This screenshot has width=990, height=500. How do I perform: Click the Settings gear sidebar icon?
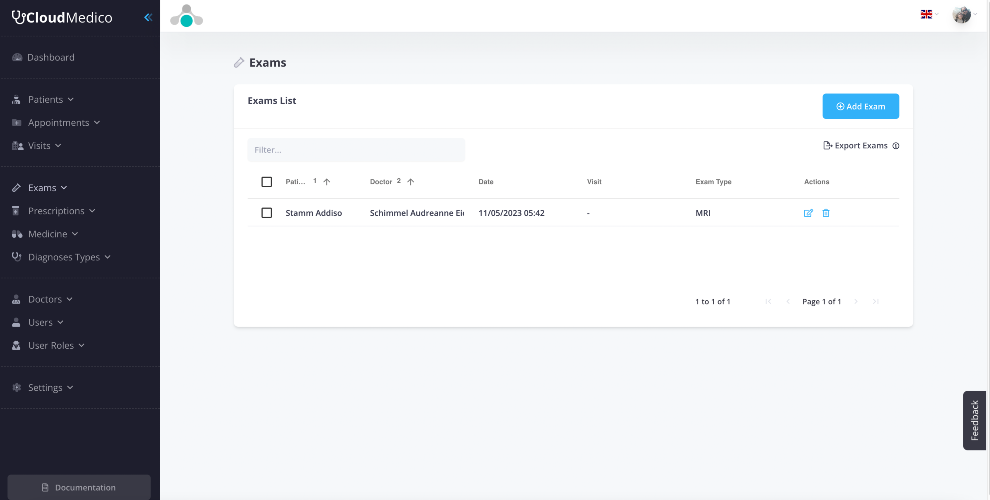pyautogui.click(x=16, y=388)
